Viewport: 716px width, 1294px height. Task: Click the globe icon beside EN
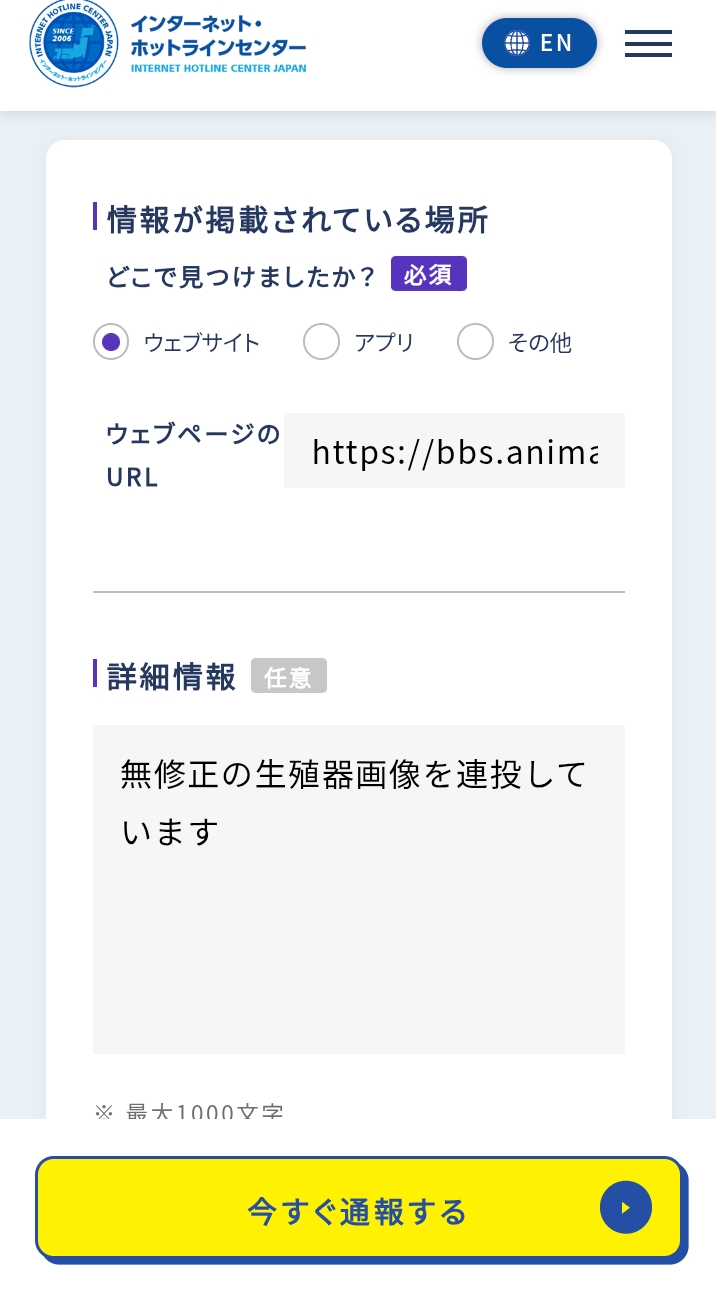(516, 43)
